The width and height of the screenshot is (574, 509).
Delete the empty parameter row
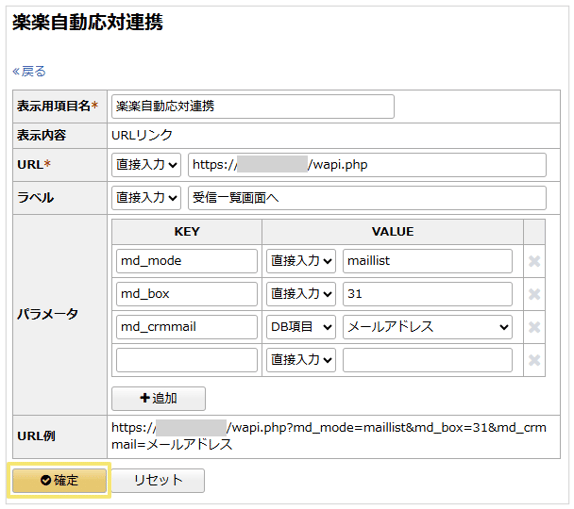pyautogui.click(x=534, y=360)
